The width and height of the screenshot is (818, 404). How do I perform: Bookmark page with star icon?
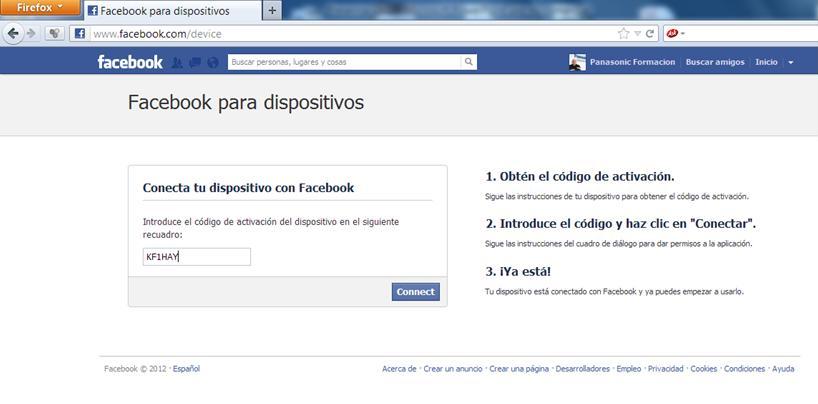click(x=623, y=34)
